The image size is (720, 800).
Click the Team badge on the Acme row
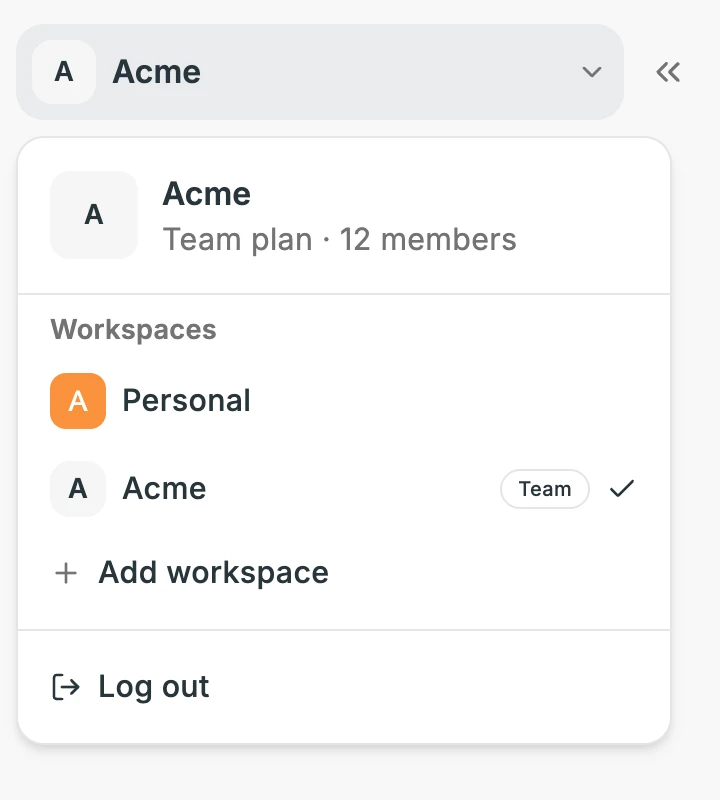(545, 489)
